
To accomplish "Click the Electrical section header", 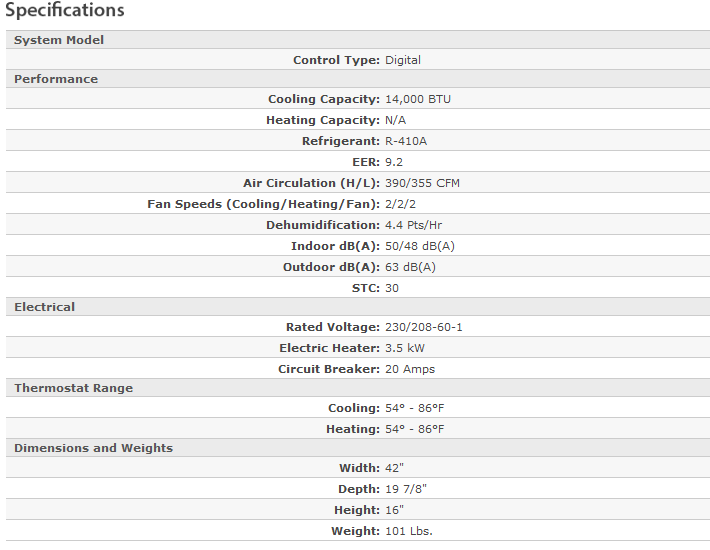I will point(45,307).
